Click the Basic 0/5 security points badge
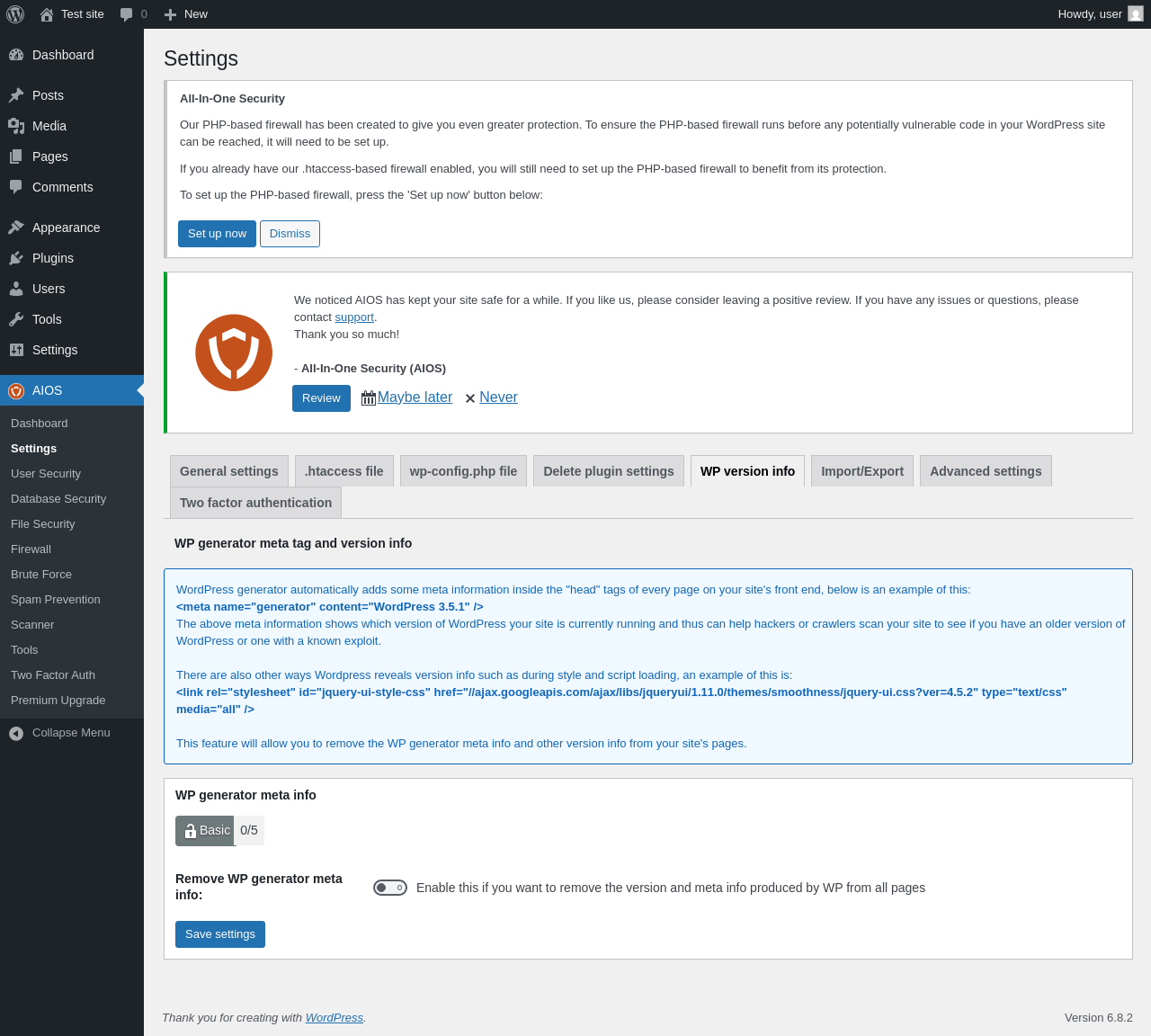The width and height of the screenshot is (1151, 1036). [219, 831]
